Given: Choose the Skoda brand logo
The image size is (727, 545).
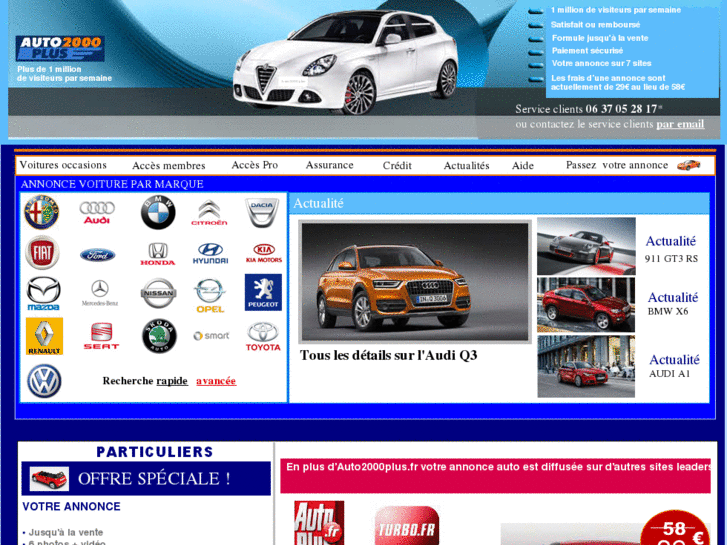Looking at the screenshot, I should tap(159, 336).
